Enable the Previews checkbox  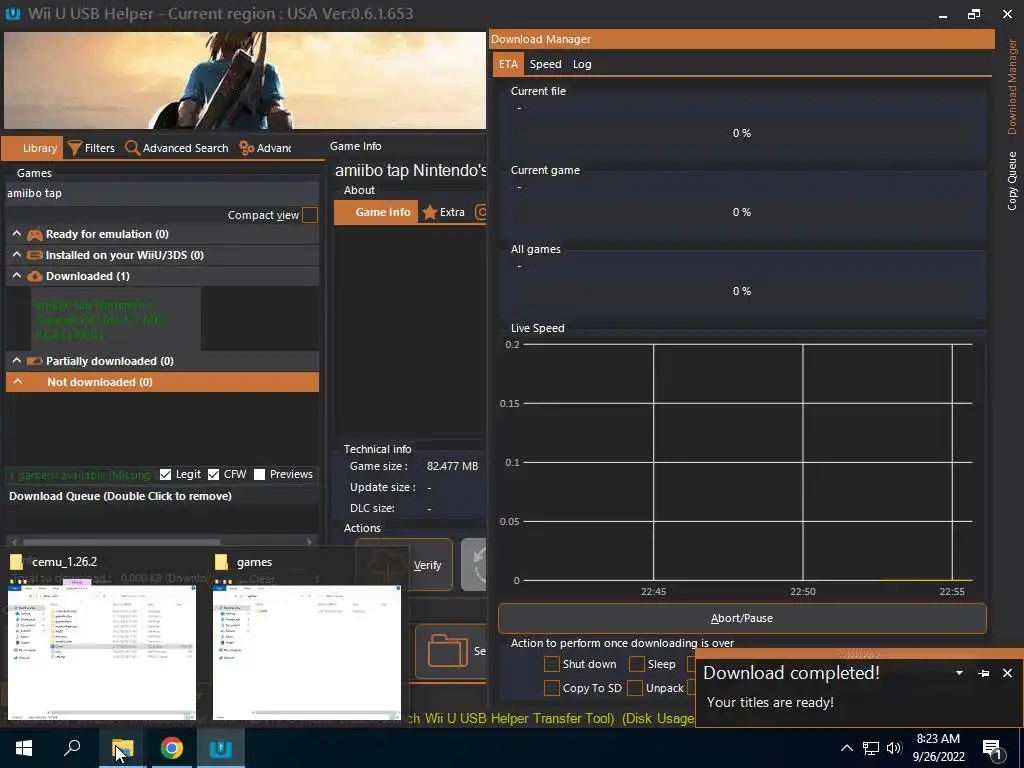pyautogui.click(x=259, y=474)
